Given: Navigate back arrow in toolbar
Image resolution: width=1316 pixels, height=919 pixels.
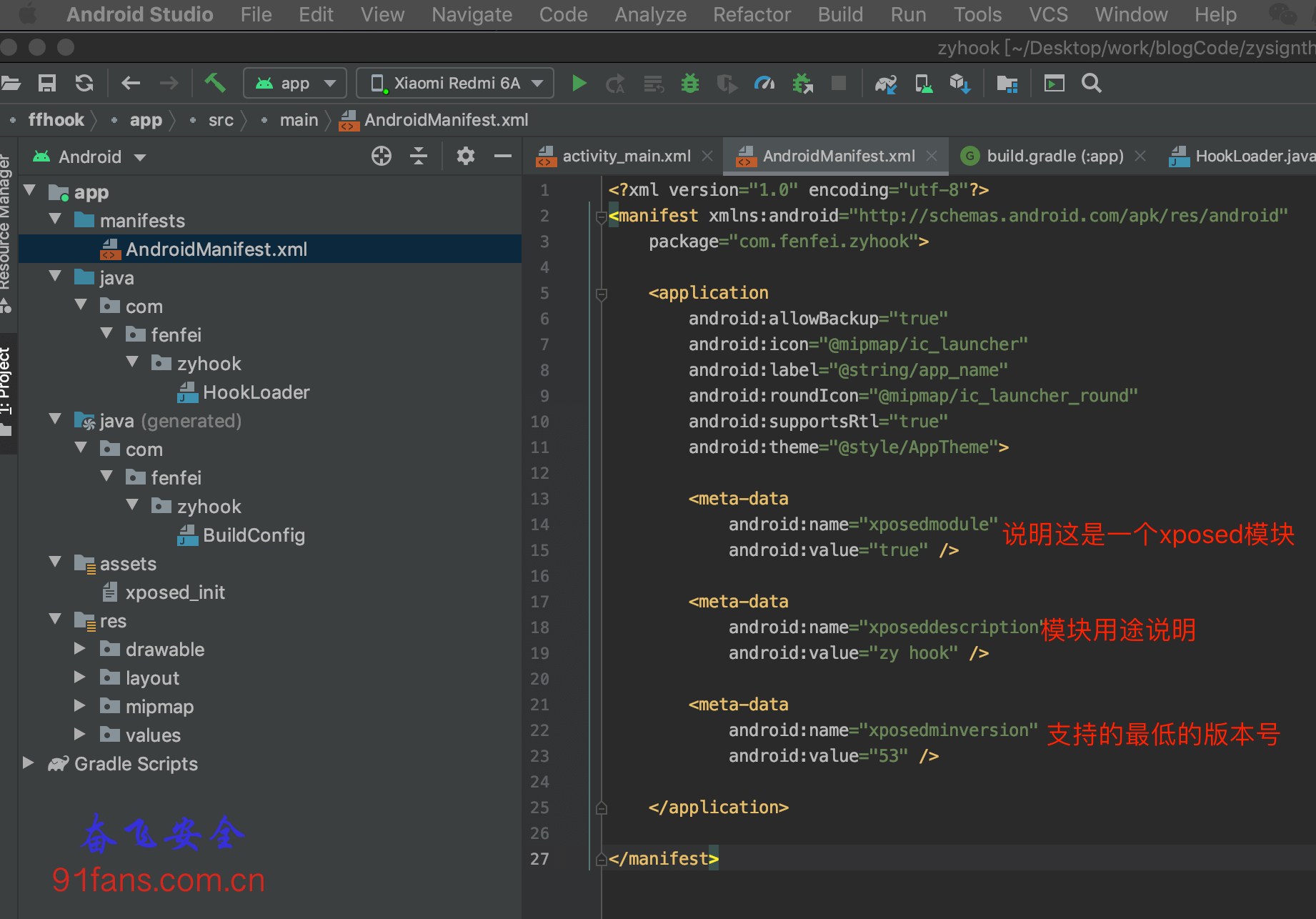Looking at the screenshot, I should click(x=131, y=84).
